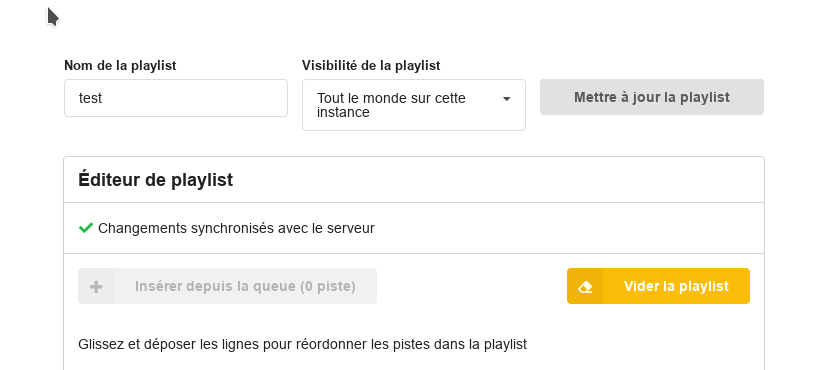Viewport: 829px width, 370px height.
Task: Click the caret arrow in the visibility selector
Action: pos(506,99)
